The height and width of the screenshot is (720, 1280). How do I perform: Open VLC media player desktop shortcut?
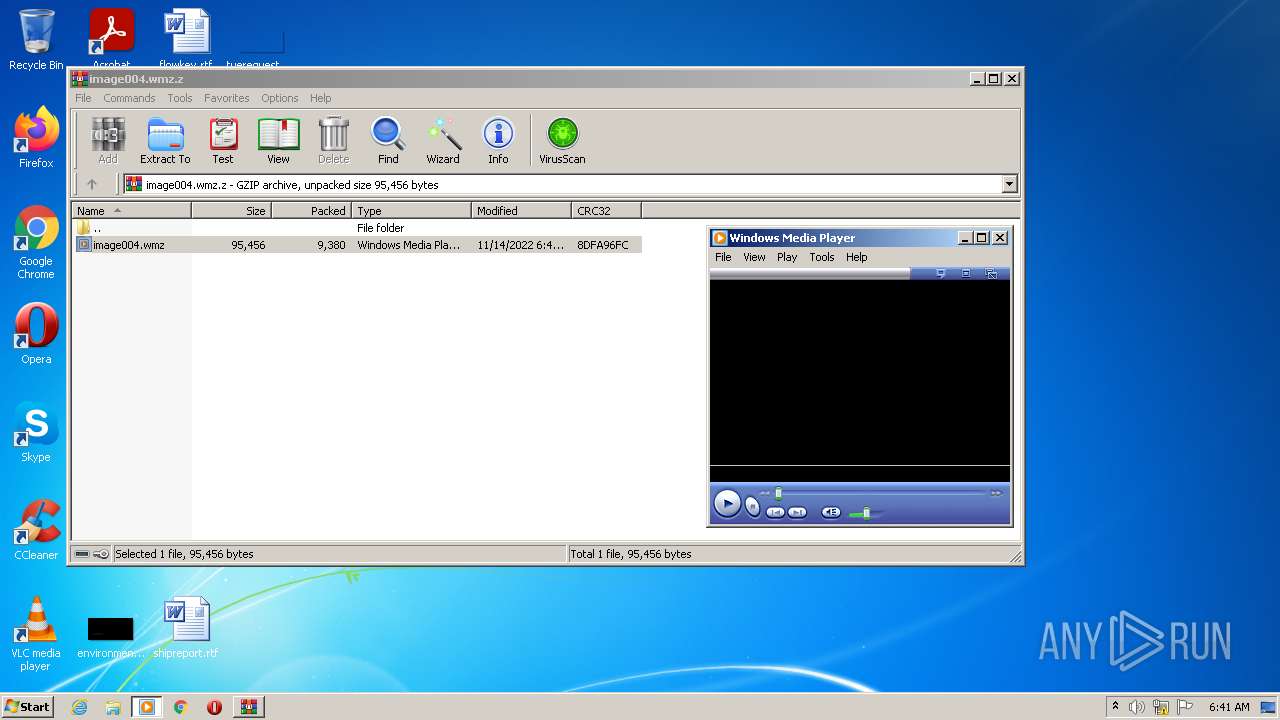36,634
